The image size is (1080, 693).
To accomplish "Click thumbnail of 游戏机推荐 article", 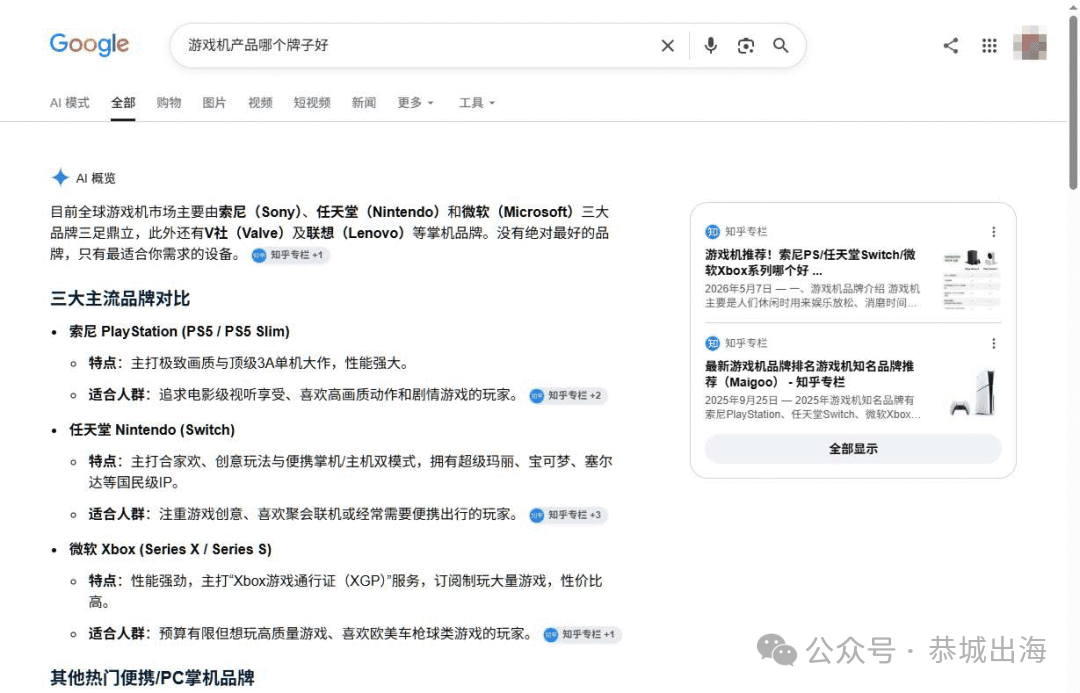I will [972, 279].
